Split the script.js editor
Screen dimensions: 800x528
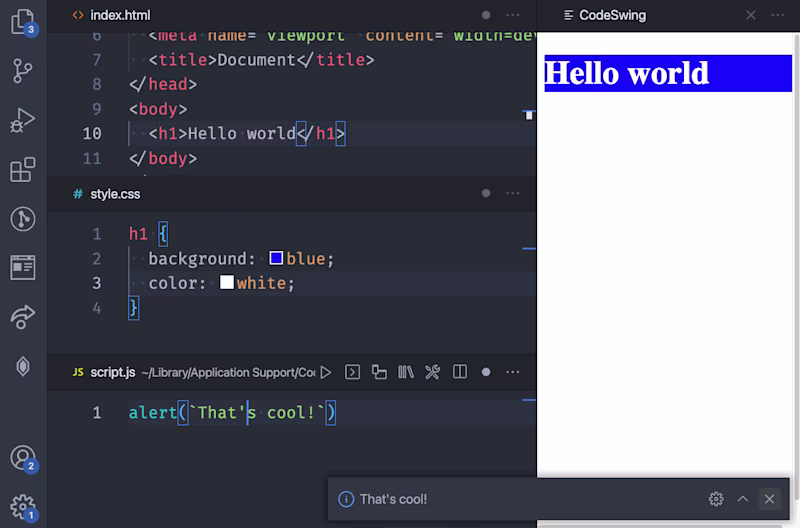coord(460,372)
